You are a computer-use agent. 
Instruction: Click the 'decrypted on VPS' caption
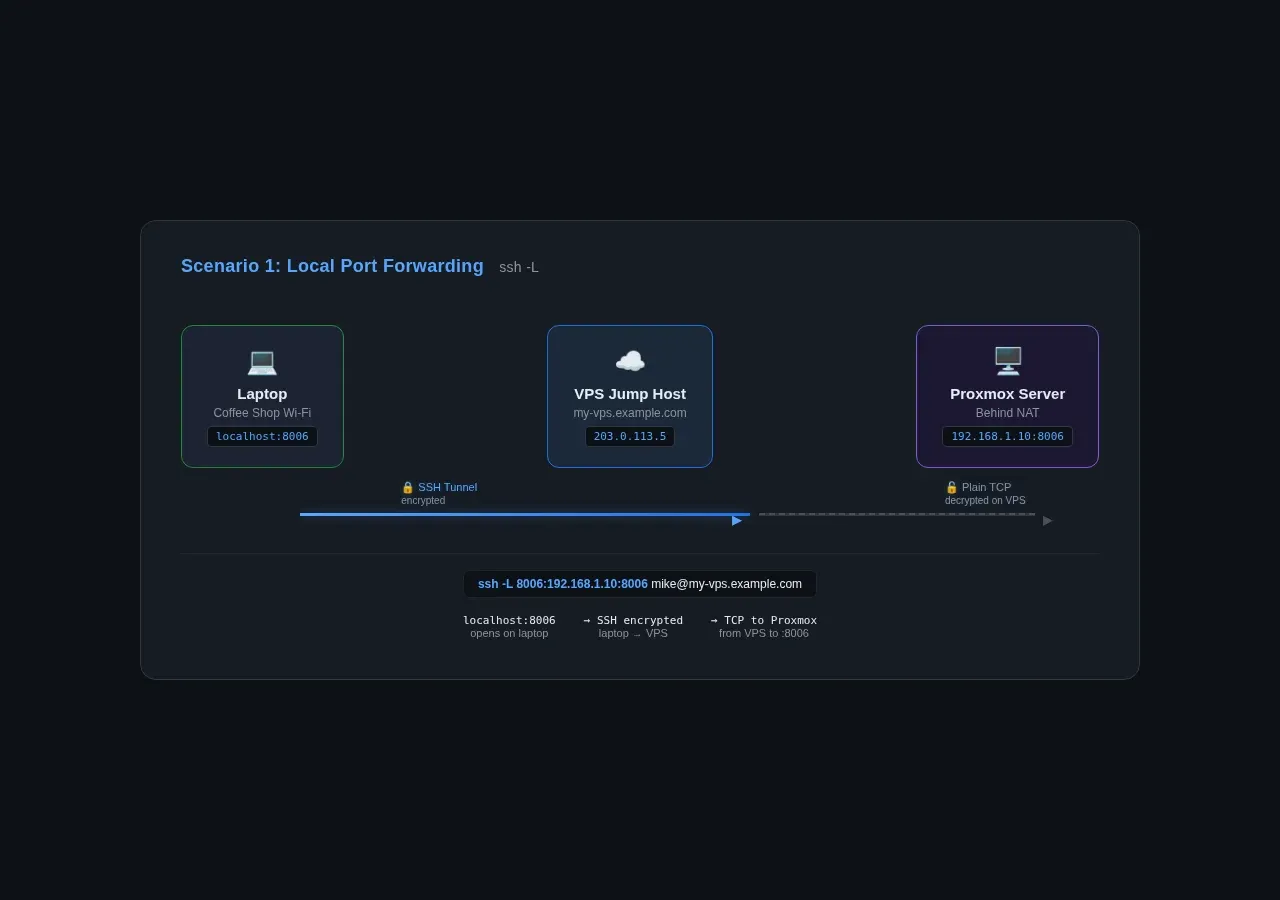tap(985, 500)
